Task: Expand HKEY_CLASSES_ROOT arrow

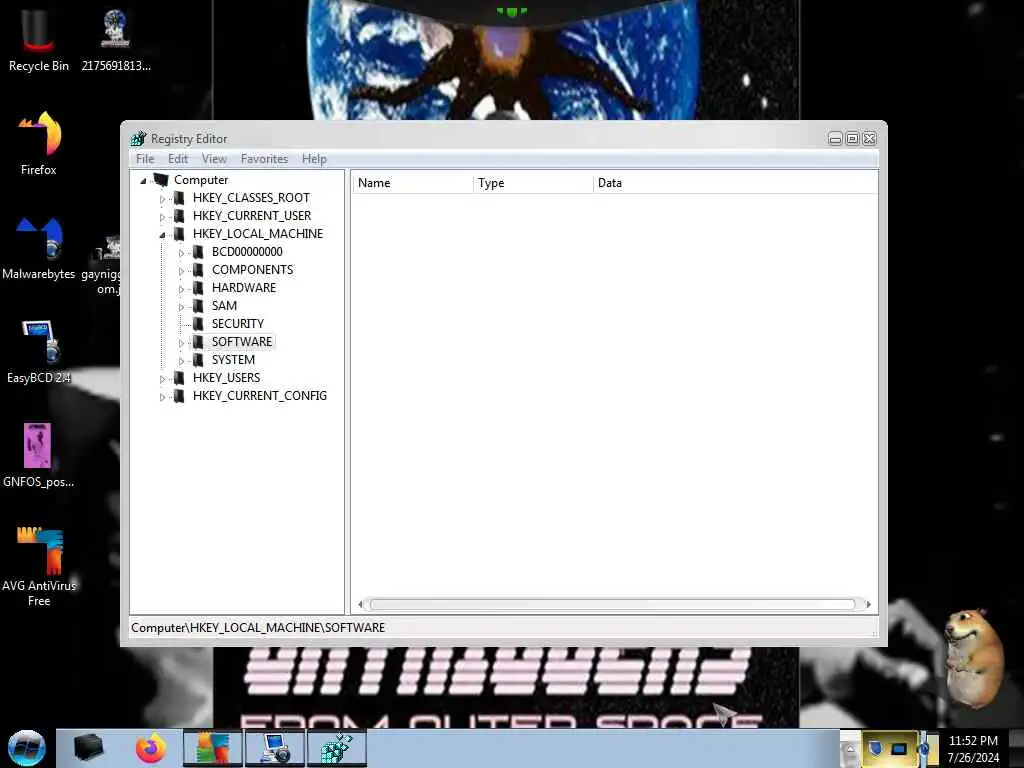Action: pos(163,199)
